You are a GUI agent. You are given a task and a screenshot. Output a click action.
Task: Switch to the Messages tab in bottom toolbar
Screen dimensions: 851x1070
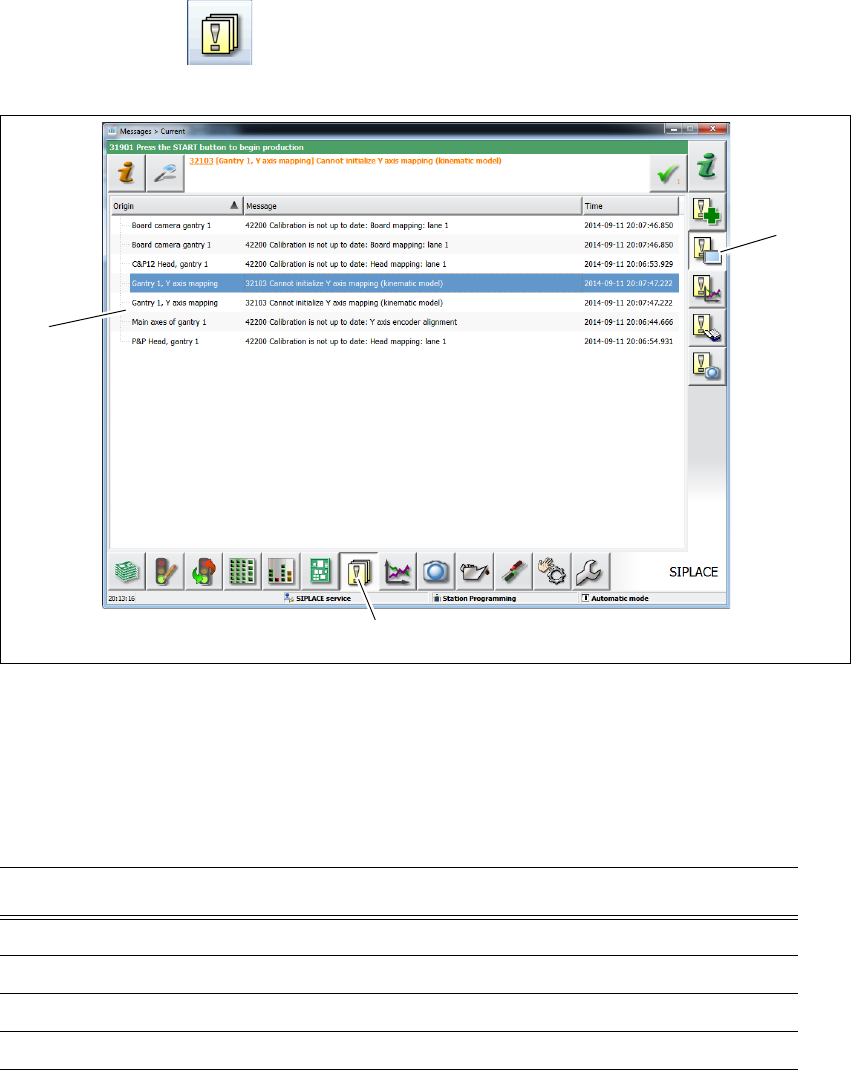[358, 571]
